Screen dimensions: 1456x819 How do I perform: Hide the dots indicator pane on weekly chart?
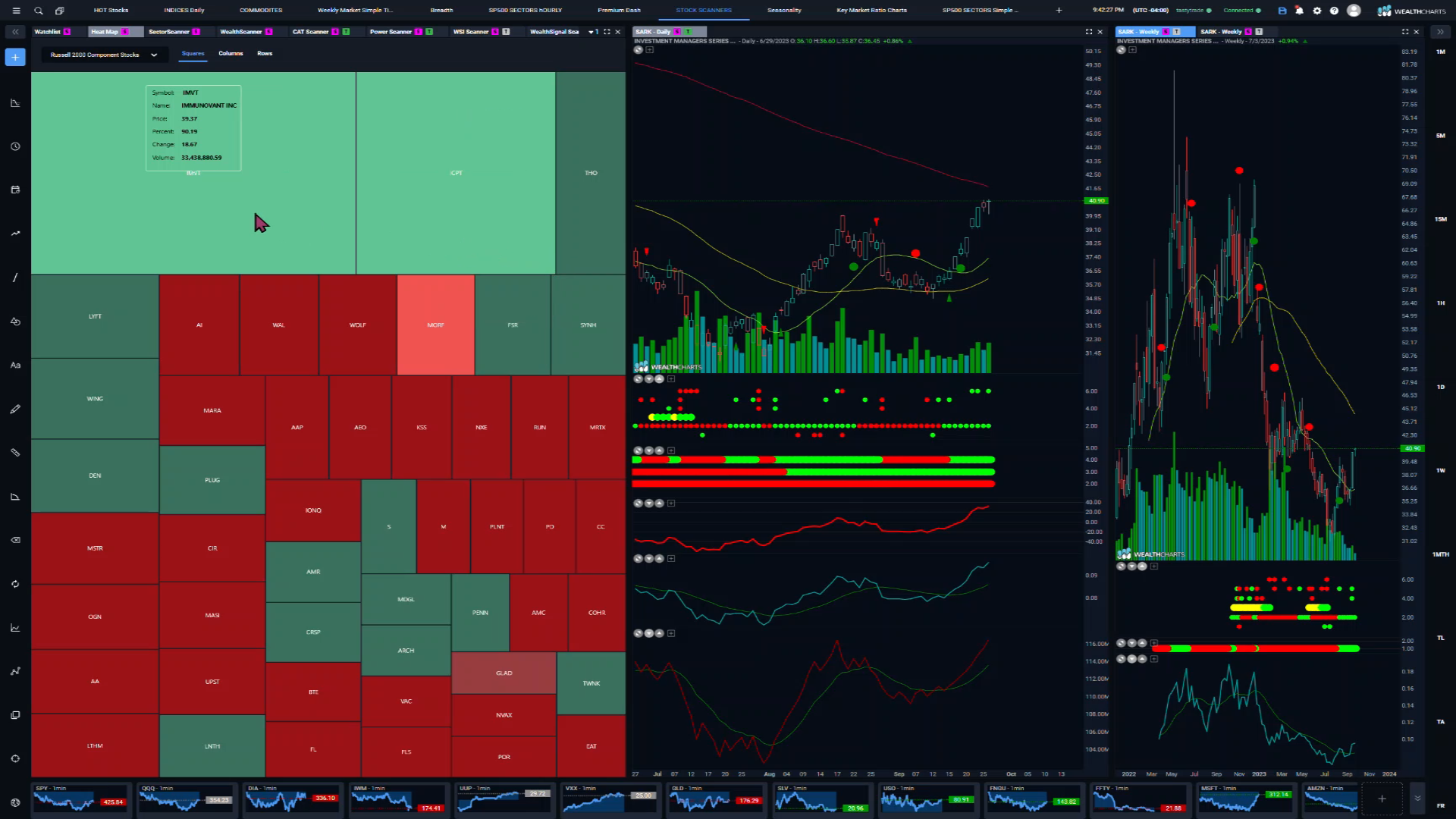1121,566
